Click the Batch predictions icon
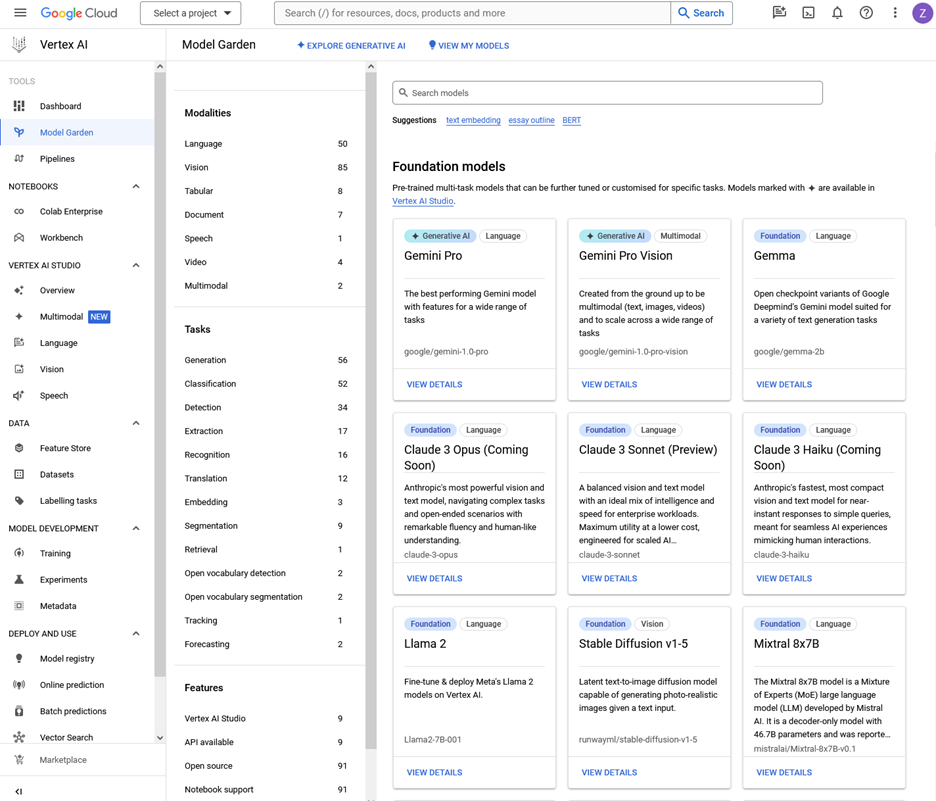This screenshot has height=801, width=936. click(19, 711)
